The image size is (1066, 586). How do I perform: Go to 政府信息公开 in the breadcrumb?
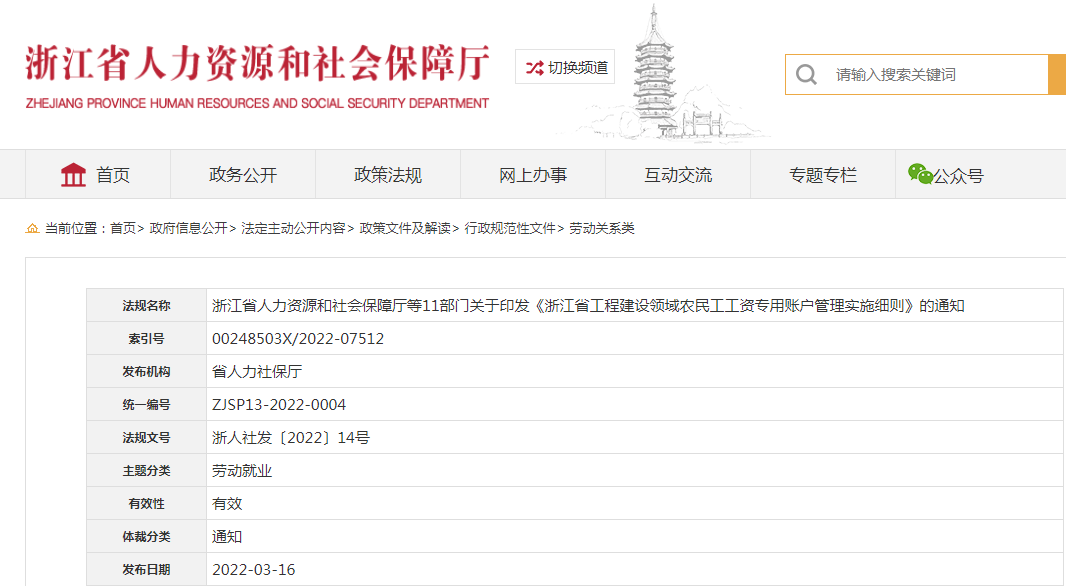point(188,228)
